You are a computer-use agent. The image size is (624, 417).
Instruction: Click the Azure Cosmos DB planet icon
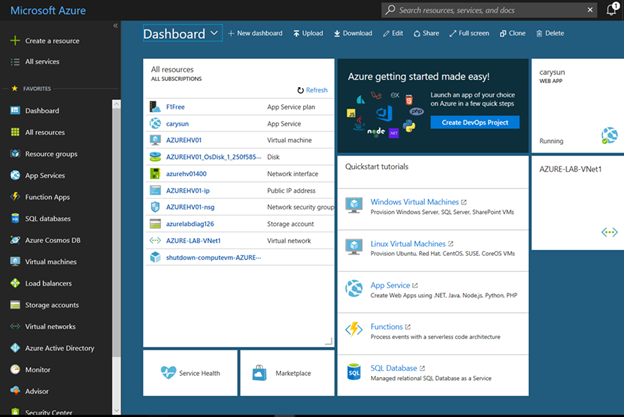[15, 240]
